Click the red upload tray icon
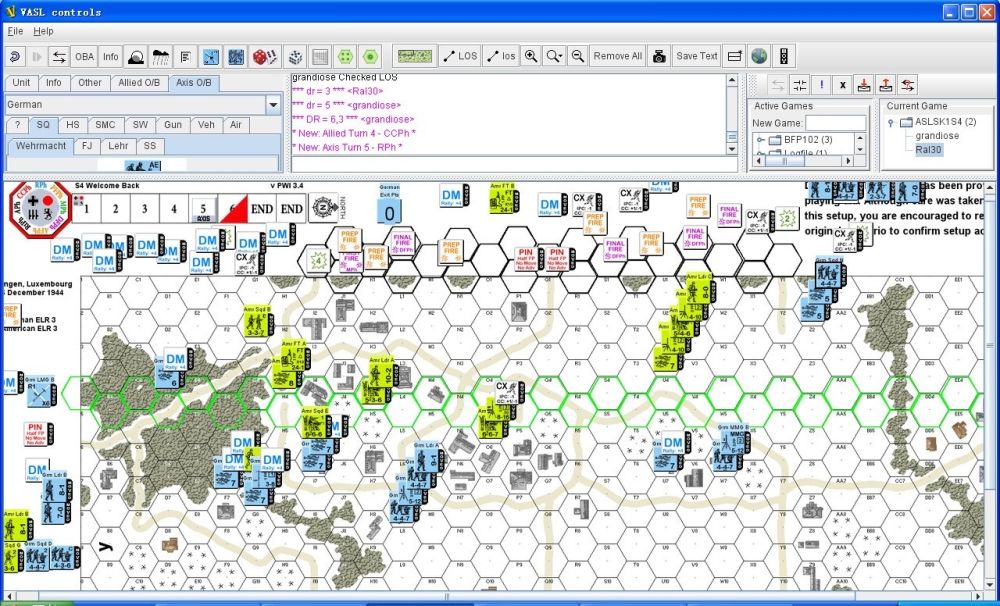This screenshot has height=606, width=1000. 885,85
